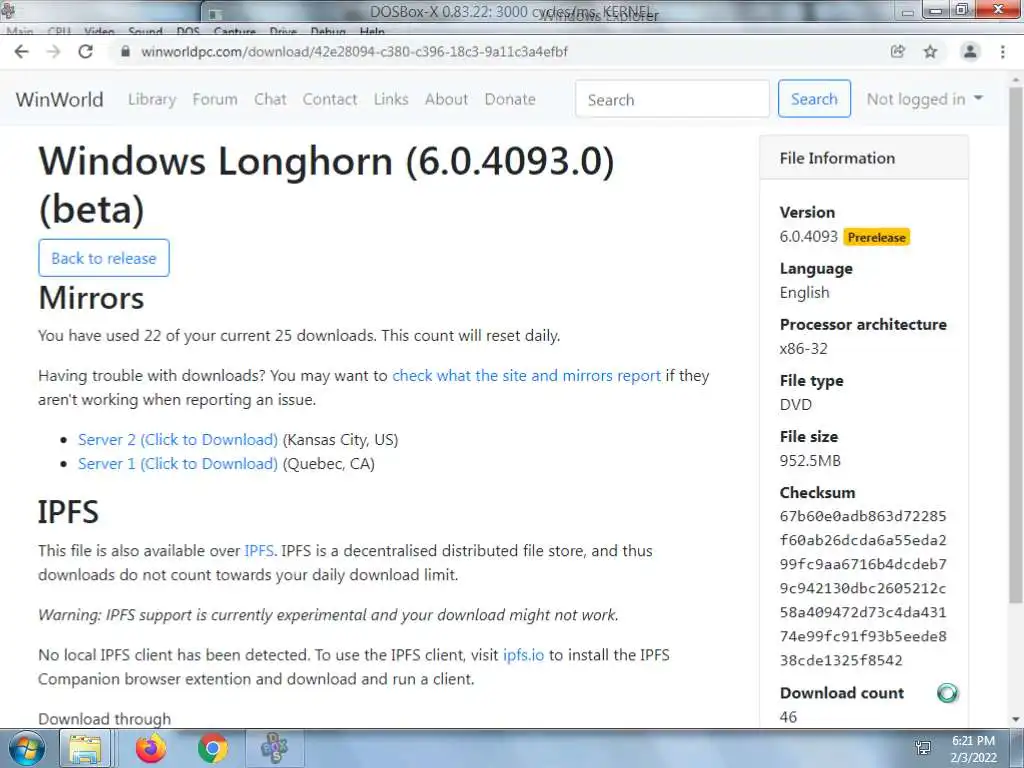The image size is (1024, 768).
Task: Click the network tray icon
Action: tap(923, 747)
